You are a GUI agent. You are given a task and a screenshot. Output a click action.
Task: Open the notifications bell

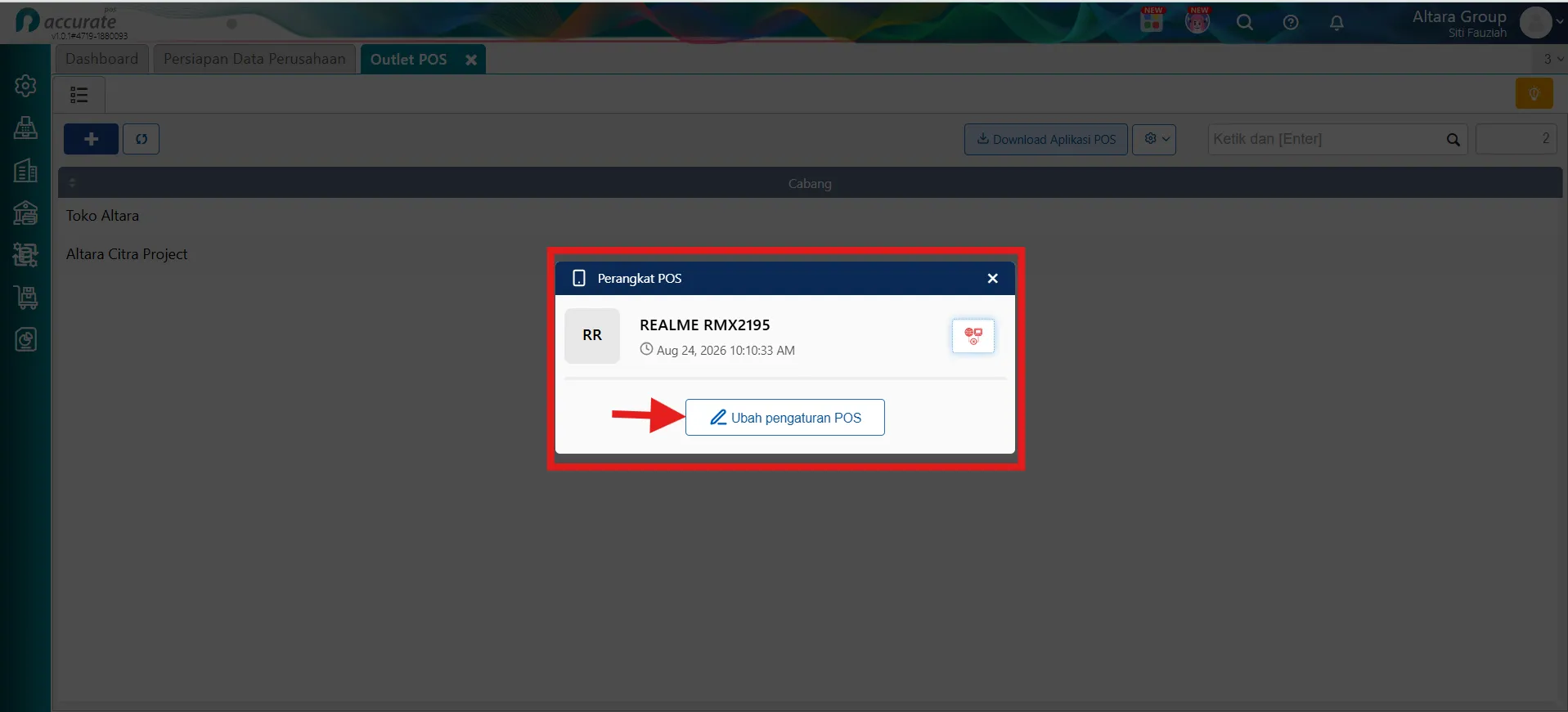[1337, 23]
